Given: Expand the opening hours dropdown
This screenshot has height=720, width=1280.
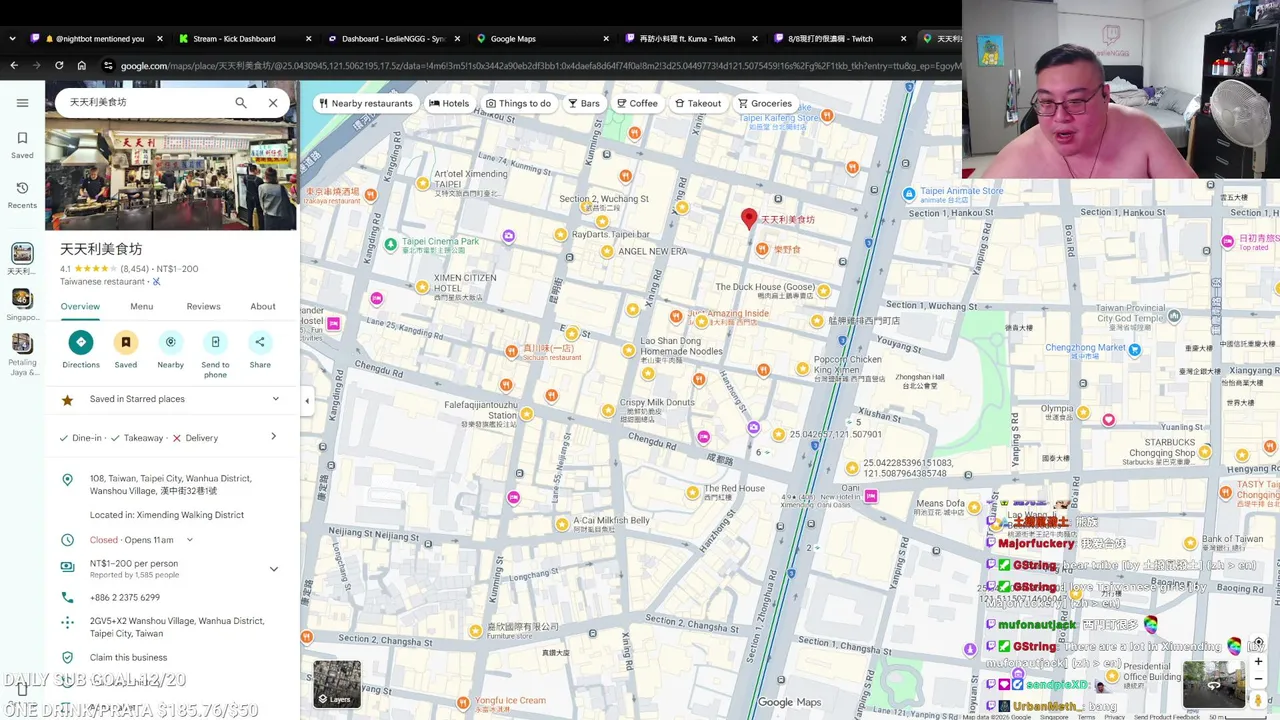Looking at the screenshot, I should pyautogui.click(x=189, y=540).
